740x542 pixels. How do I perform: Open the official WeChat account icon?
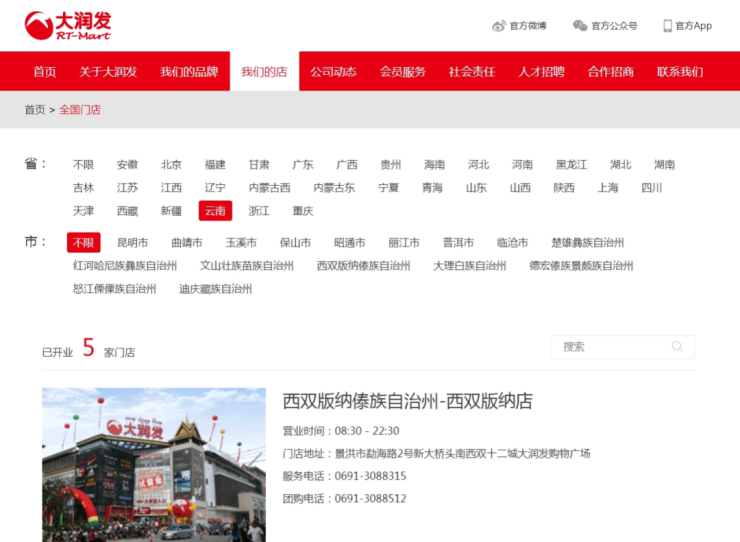(580, 25)
